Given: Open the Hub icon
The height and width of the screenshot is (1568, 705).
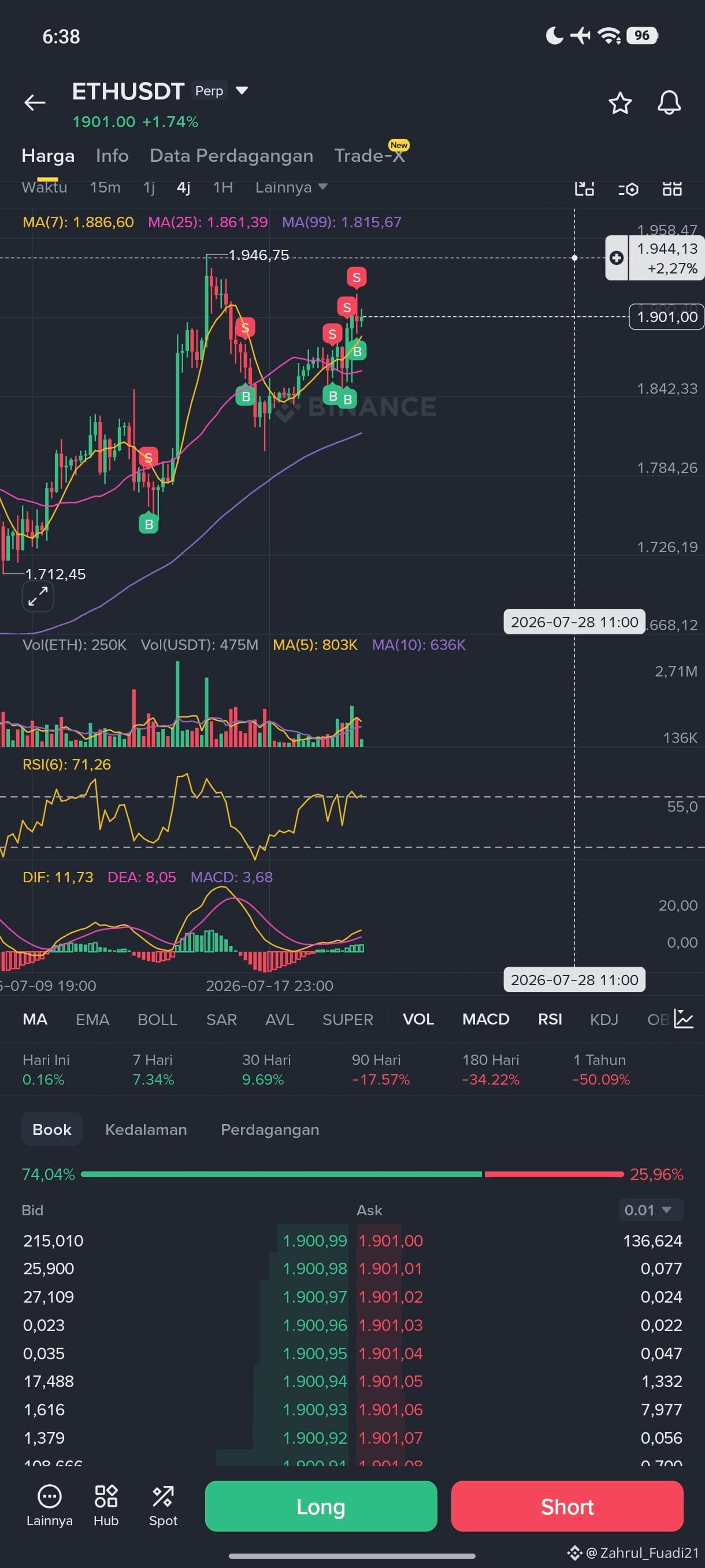Looking at the screenshot, I should point(106,1506).
